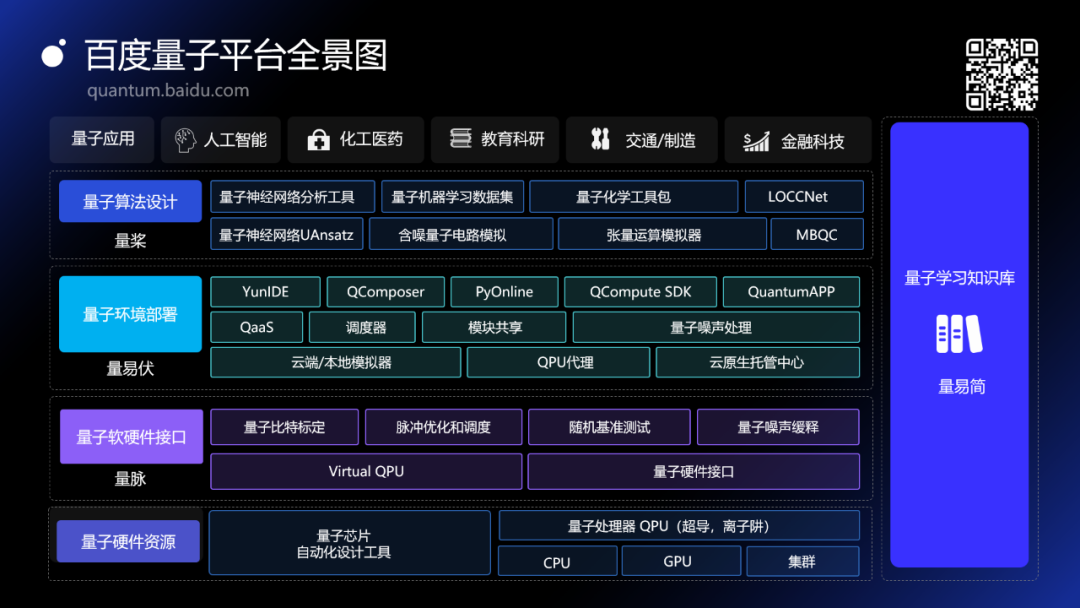
Task: Select the 量子神经网络UAnsatz box
Action: tap(286, 234)
